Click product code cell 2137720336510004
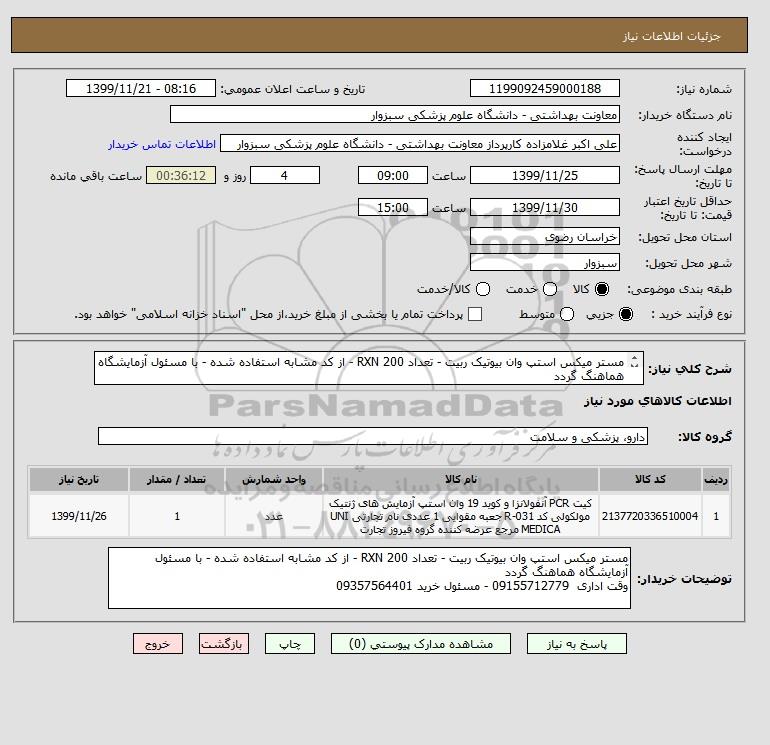The height and width of the screenshot is (745, 770). (650, 516)
